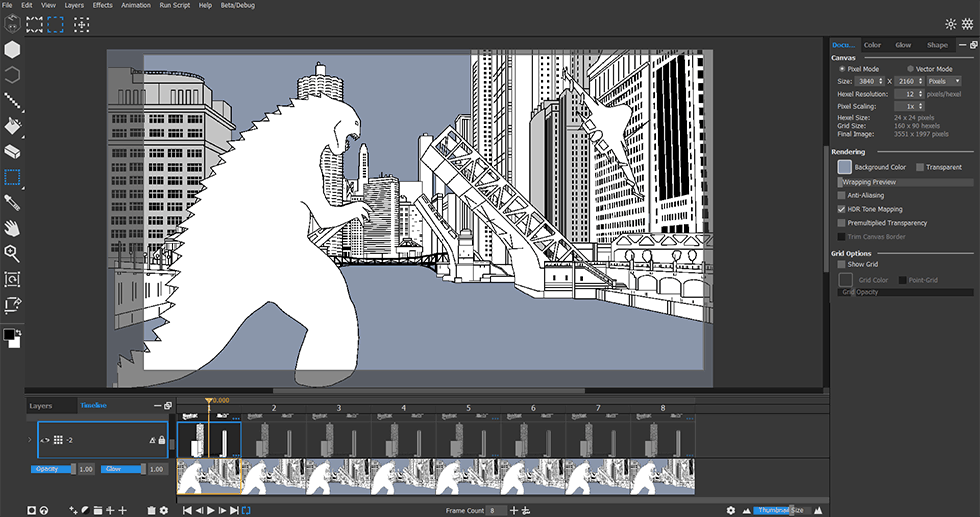Image resolution: width=980 pixels, height=517 pixels.
Task: Open the File menu
Action: [x=7, y=5]
